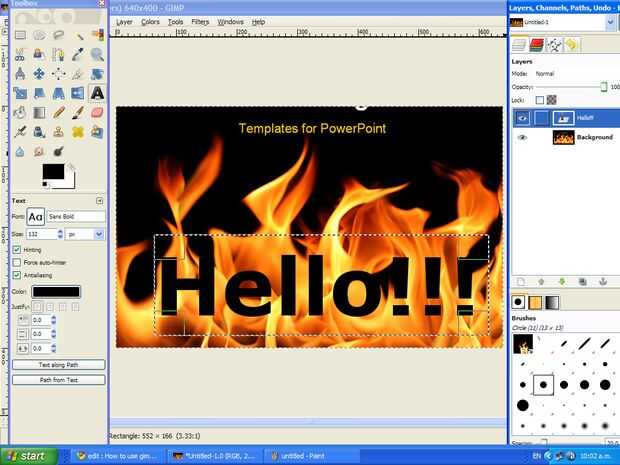Open the Filters menu

coord(200,22)
